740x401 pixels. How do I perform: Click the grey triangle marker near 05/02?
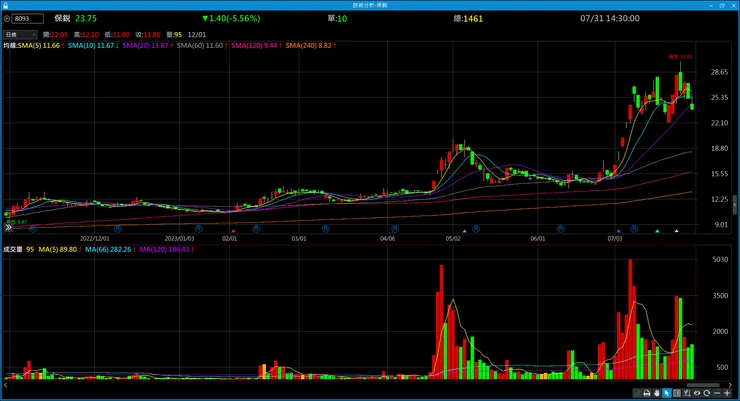[x=464, y=231]
